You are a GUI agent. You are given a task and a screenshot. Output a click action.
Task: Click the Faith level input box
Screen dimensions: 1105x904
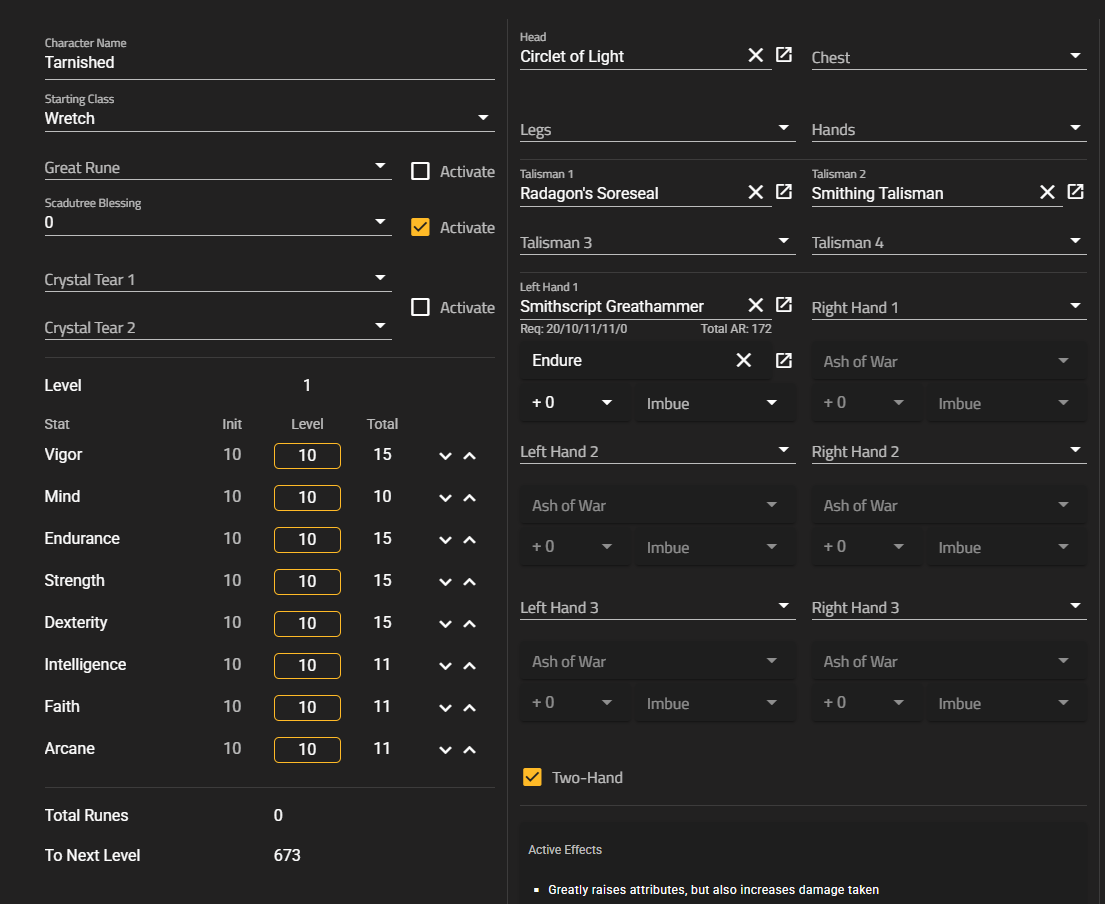tap(307, 707)
